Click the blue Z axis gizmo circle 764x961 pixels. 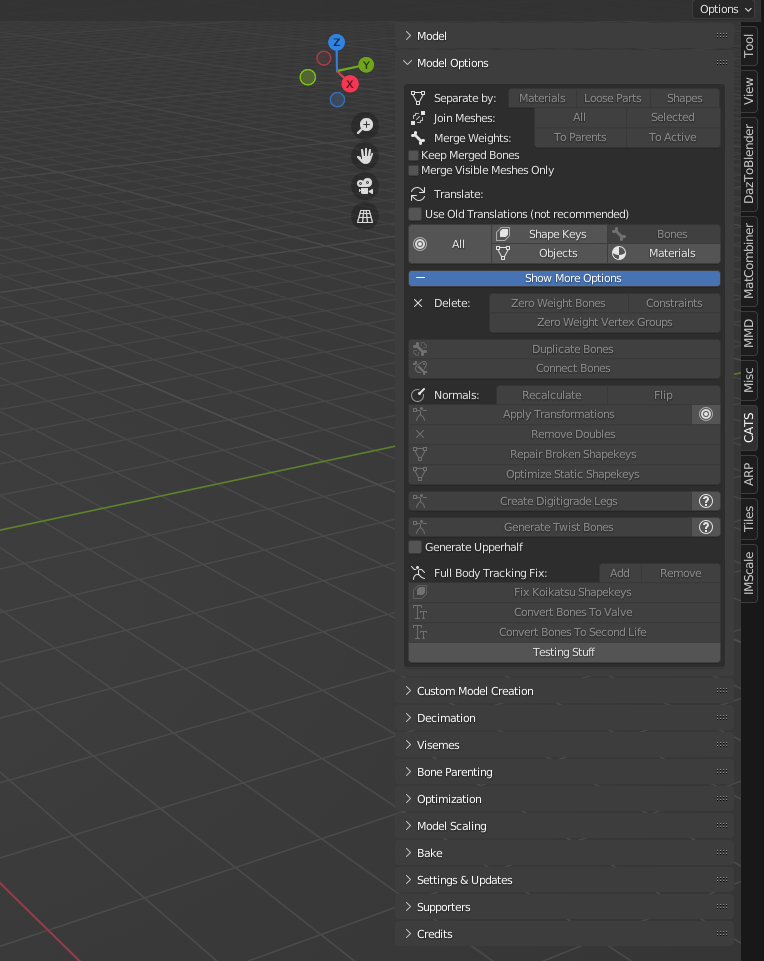[337, 42]
